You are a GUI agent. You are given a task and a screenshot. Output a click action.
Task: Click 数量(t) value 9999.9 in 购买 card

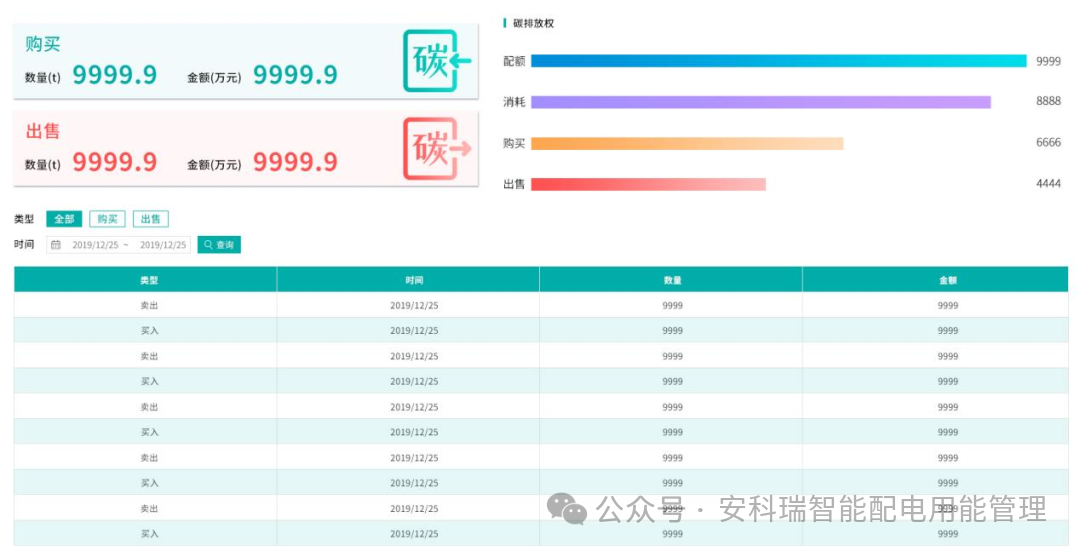115,74
